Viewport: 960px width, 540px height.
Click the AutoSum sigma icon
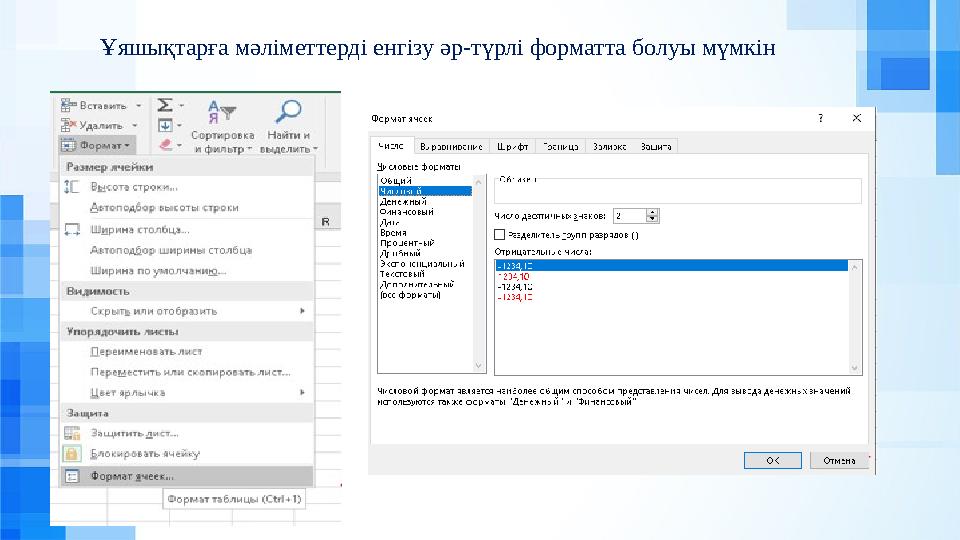165,105
